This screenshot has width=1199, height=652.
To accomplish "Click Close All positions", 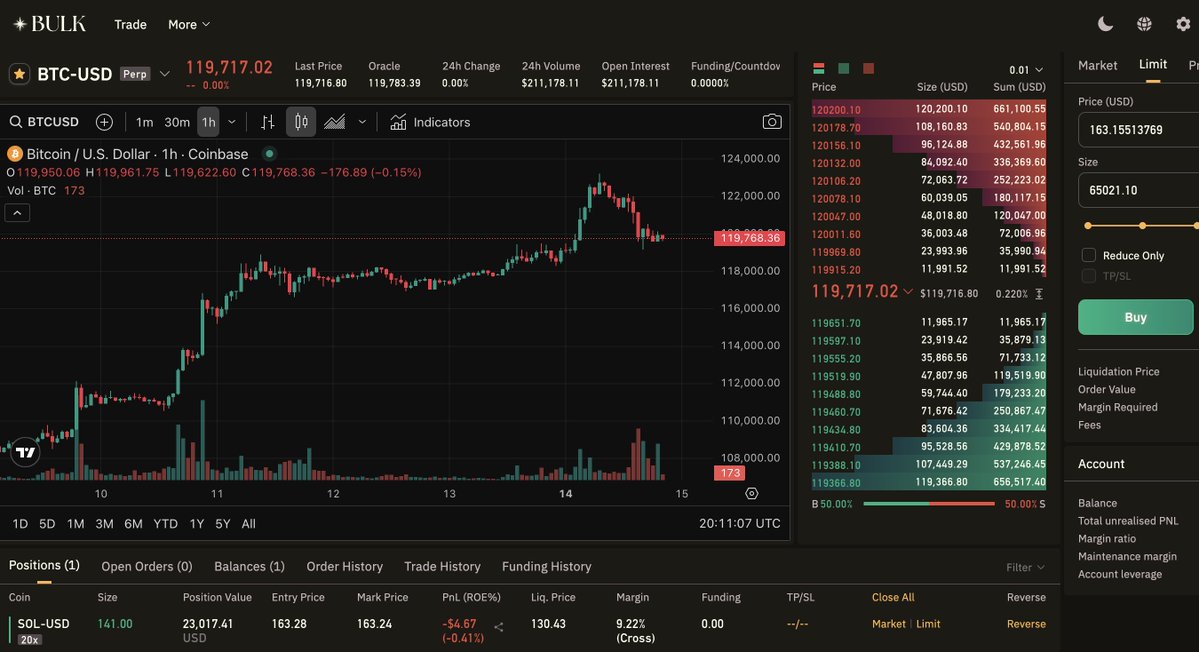I will click(x=892, y=598).
